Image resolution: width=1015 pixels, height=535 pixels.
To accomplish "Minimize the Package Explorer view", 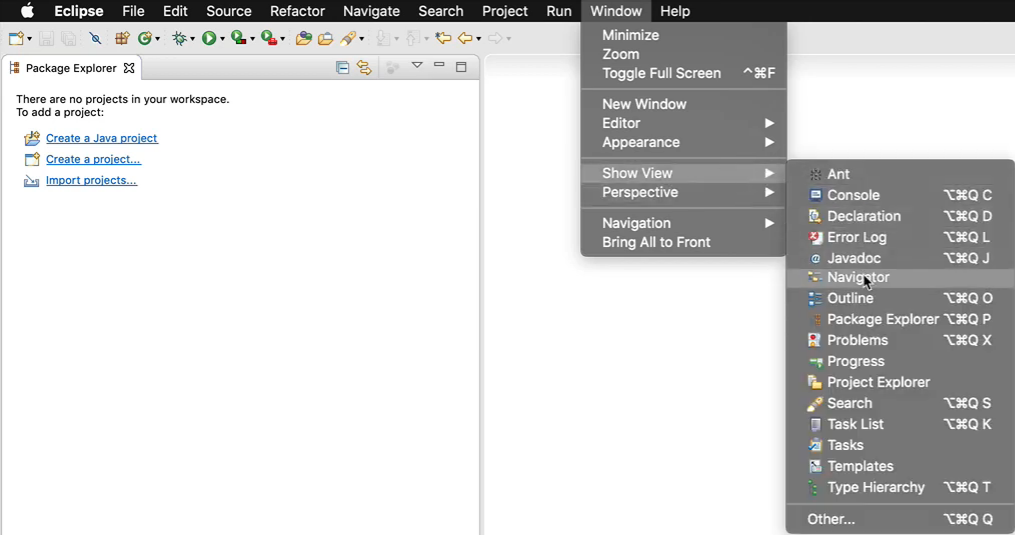I will (439, 65).
